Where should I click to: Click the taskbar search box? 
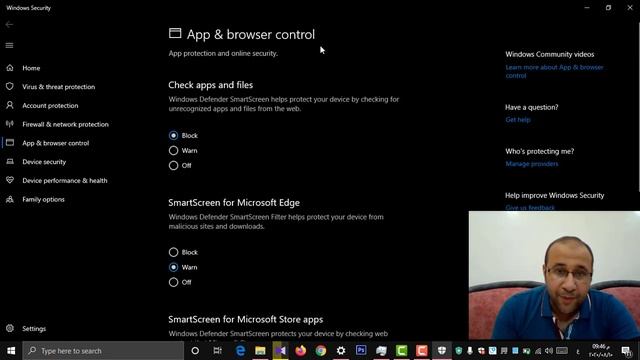coord(103,351)
